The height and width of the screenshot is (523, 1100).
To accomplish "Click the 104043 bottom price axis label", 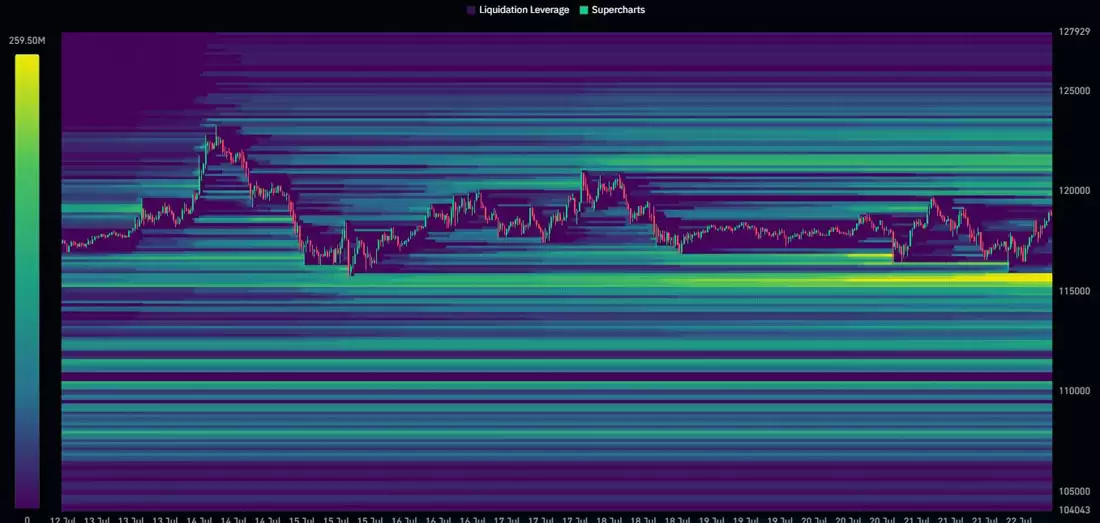I will (1074, 510).
